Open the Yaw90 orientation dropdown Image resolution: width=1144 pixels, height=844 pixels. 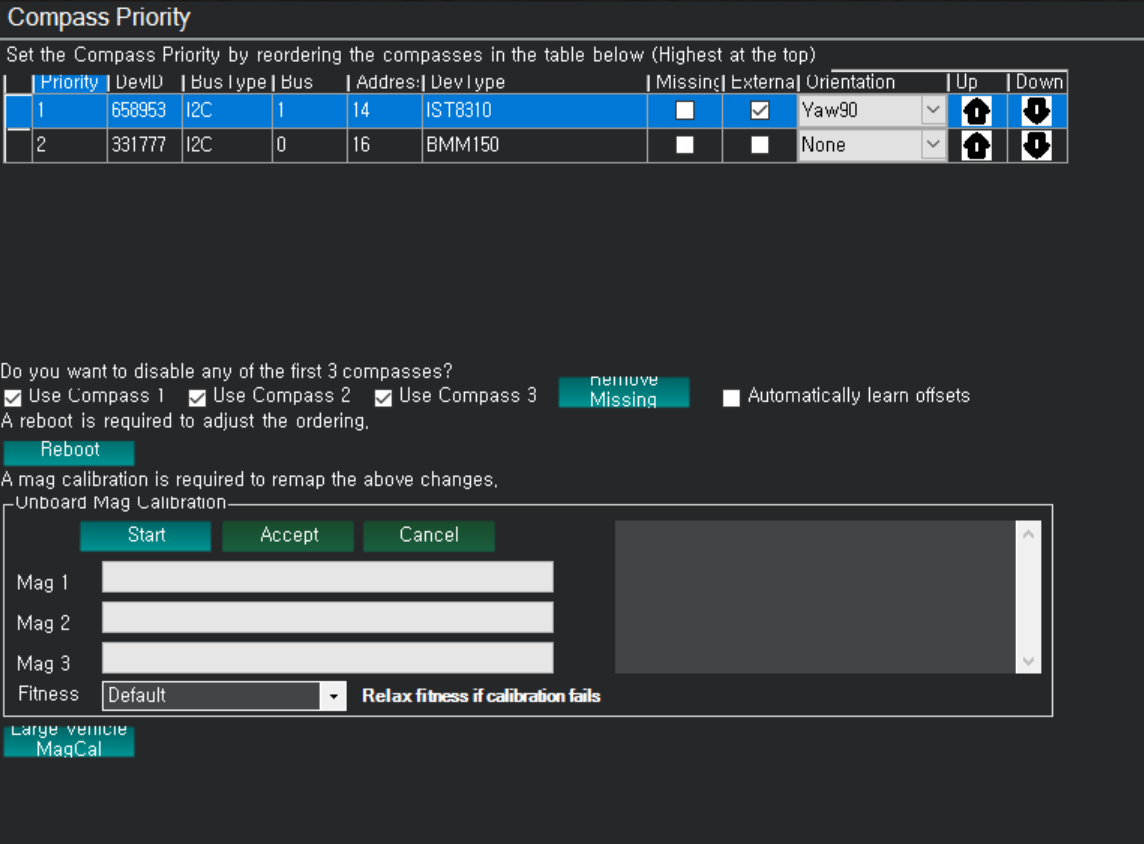[x=932, y=110]
